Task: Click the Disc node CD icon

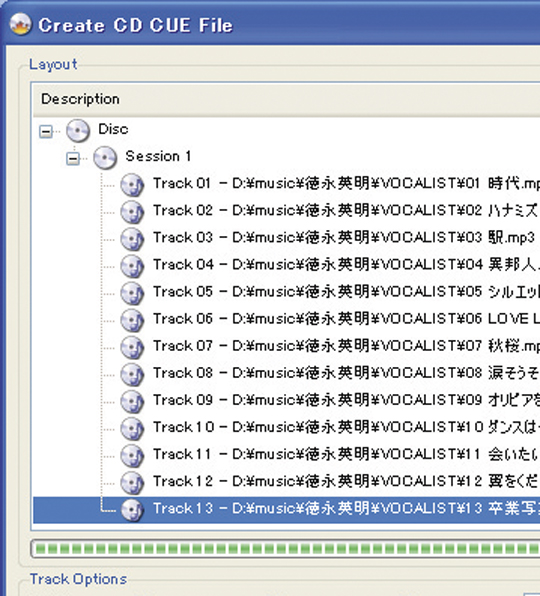Action: [x=78, y=130]
